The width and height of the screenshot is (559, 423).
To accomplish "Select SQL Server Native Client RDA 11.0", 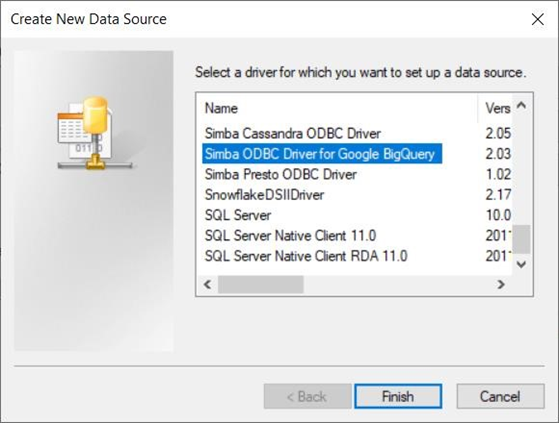I will click(x=306, y=256).
